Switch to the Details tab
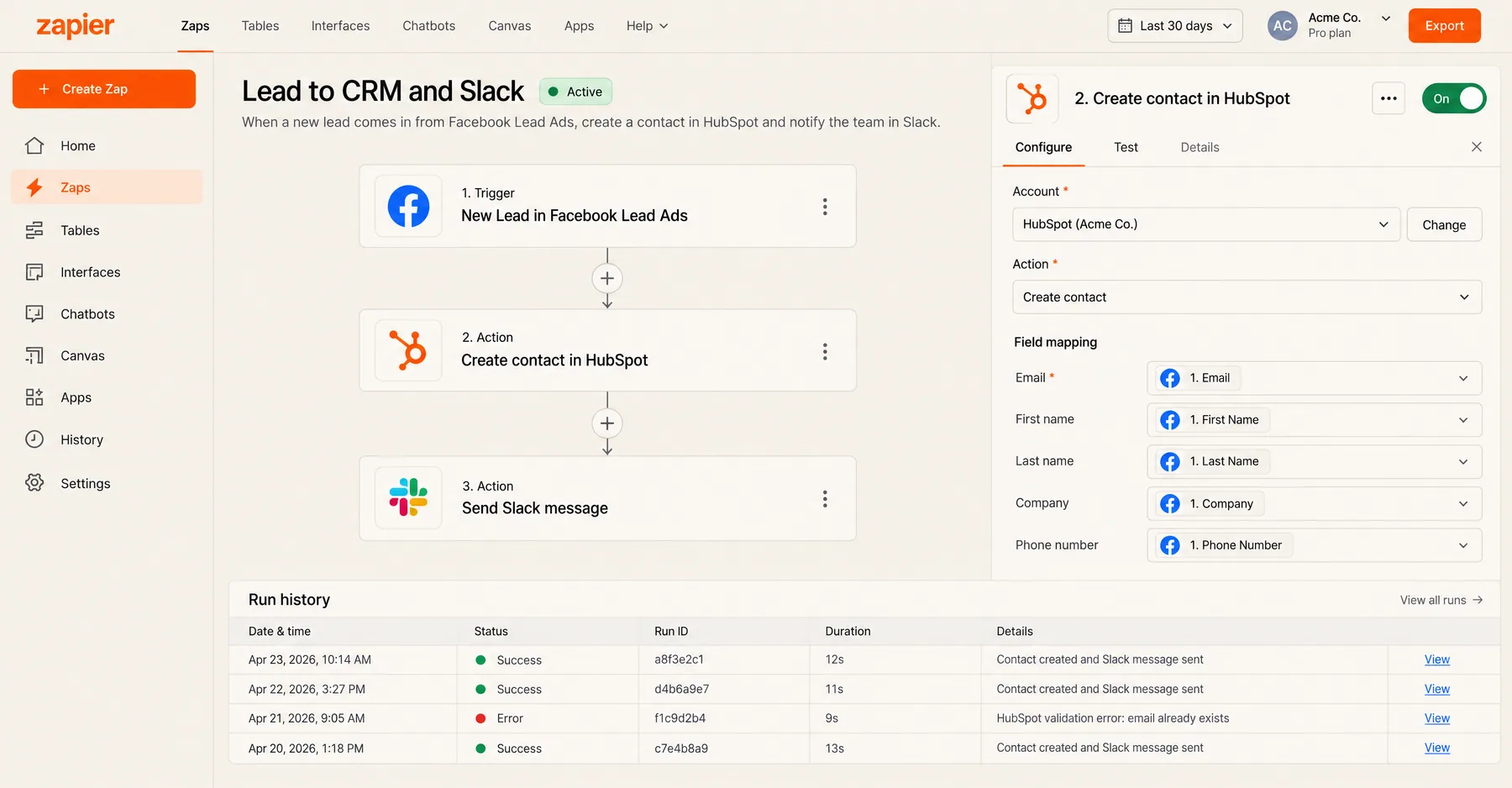Screen dimensions: 1512x788 pos(1200,147)
